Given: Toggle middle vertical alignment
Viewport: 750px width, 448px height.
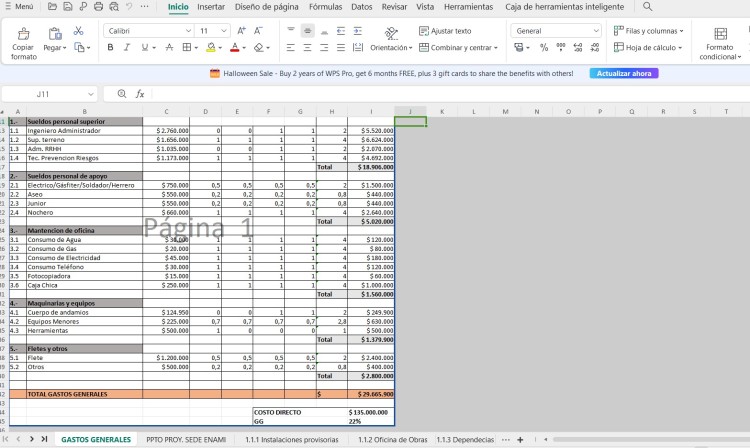Looking at the screenshot, I should [308, 31].
